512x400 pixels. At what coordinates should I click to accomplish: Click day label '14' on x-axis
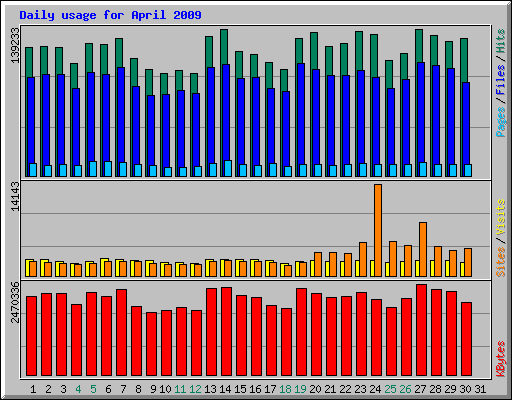(x=225, y=389)
